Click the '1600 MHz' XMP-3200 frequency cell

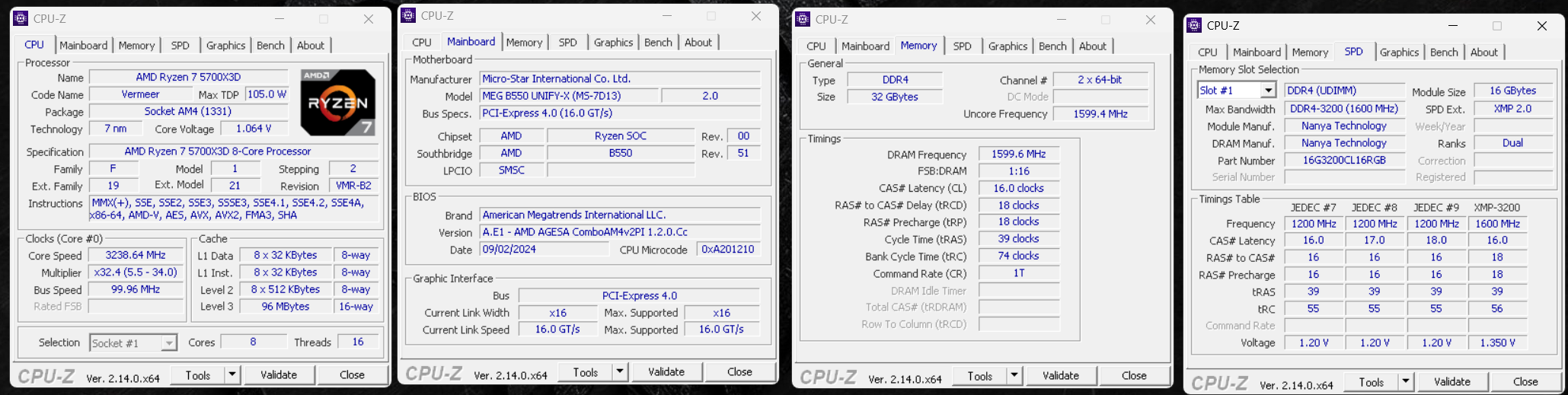point(1497,224)
